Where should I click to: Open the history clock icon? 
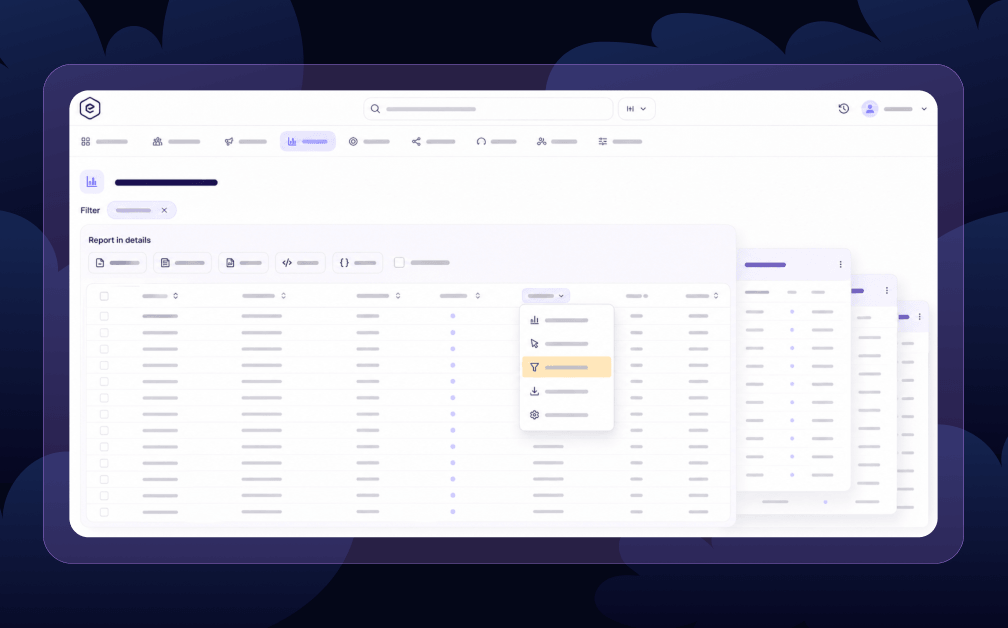point(843,109)
